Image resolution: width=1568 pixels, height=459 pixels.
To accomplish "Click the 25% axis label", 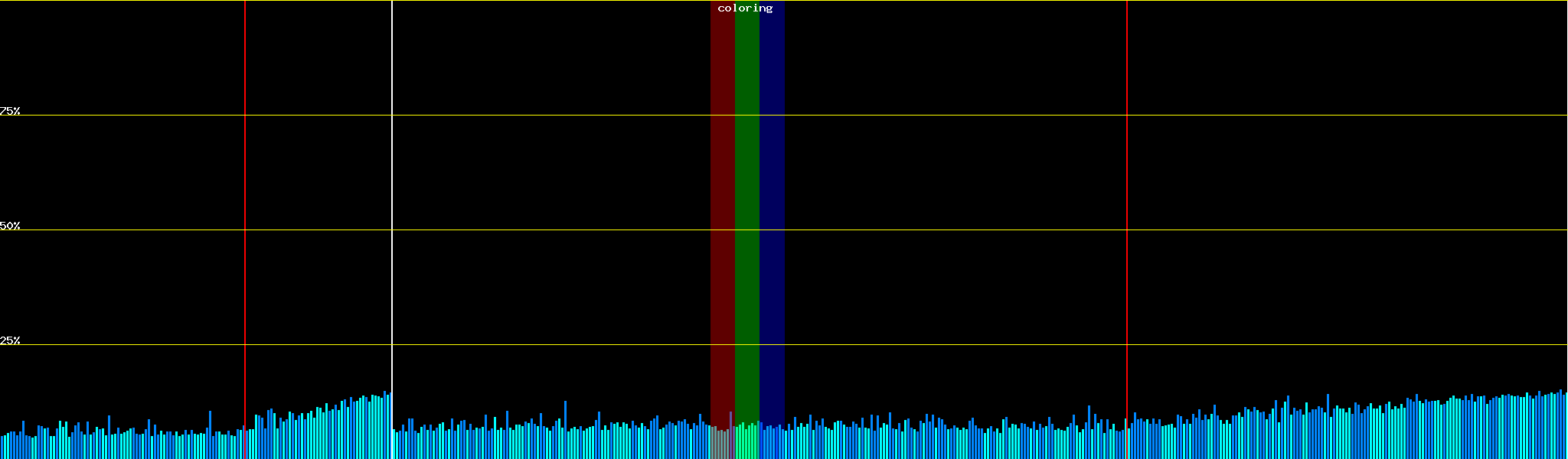I will point(10,340).
